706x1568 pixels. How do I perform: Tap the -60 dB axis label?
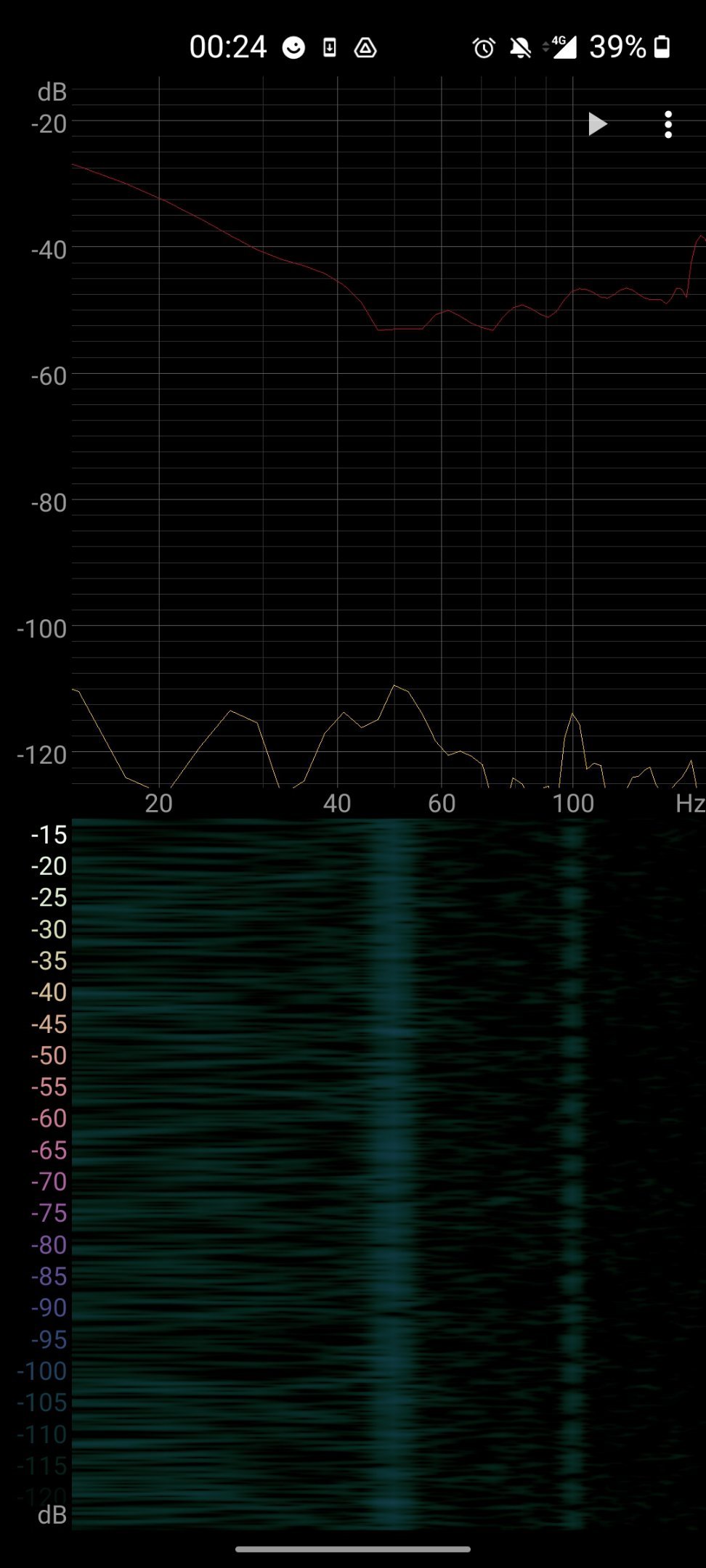(x=49, y=377)
